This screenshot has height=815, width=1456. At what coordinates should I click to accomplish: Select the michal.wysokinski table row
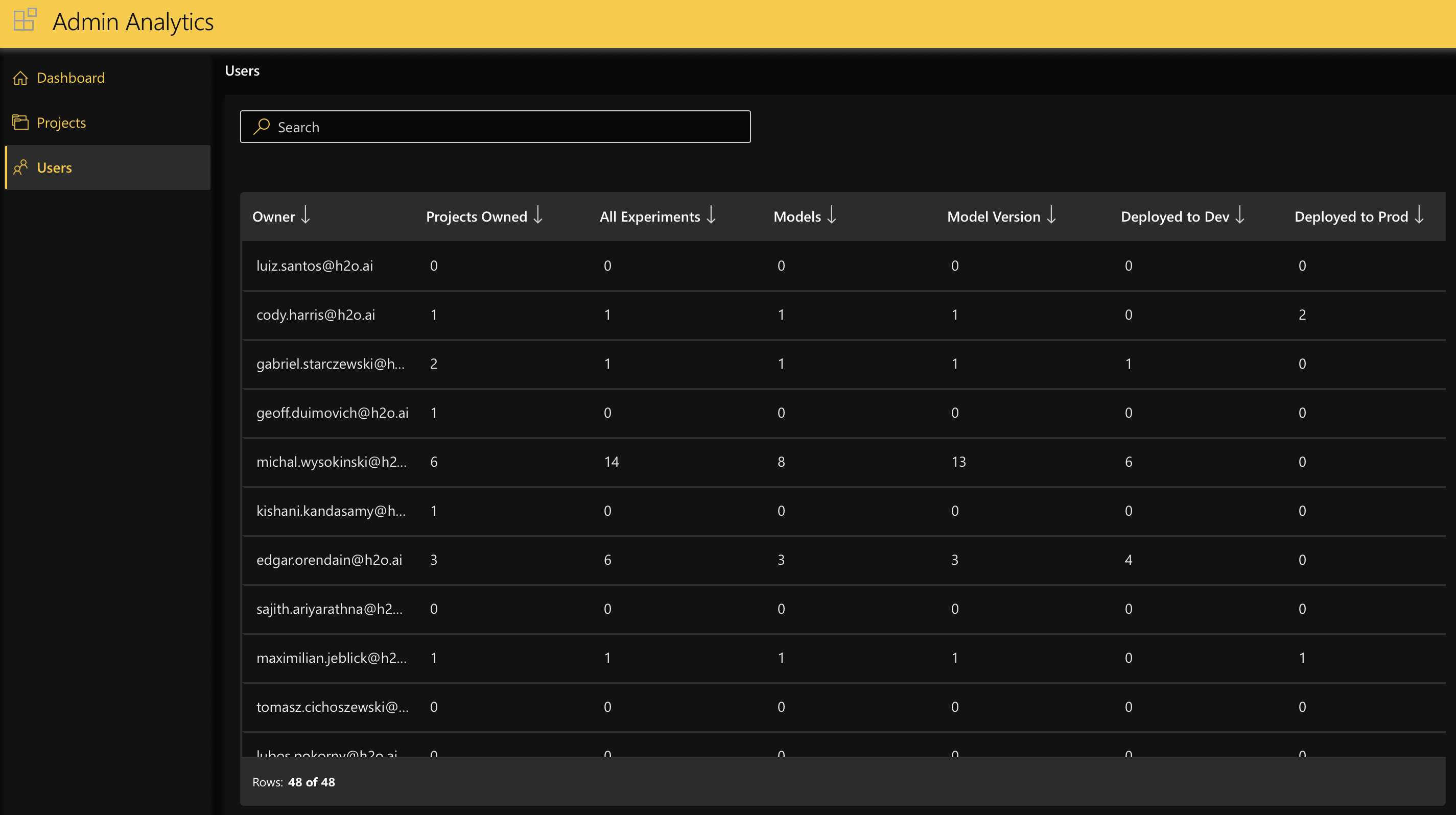tap(332, 462)
